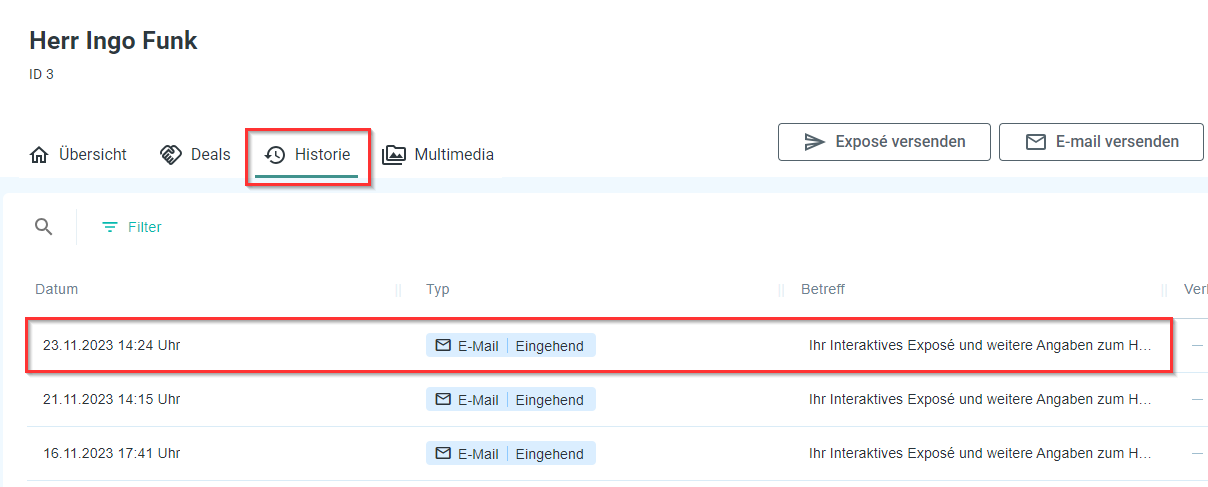Image resolution: width=1208 pixels, height=487 pixels.
Task: Open the history entry from 23.11.2023 14:24
Action: (599, 345)
